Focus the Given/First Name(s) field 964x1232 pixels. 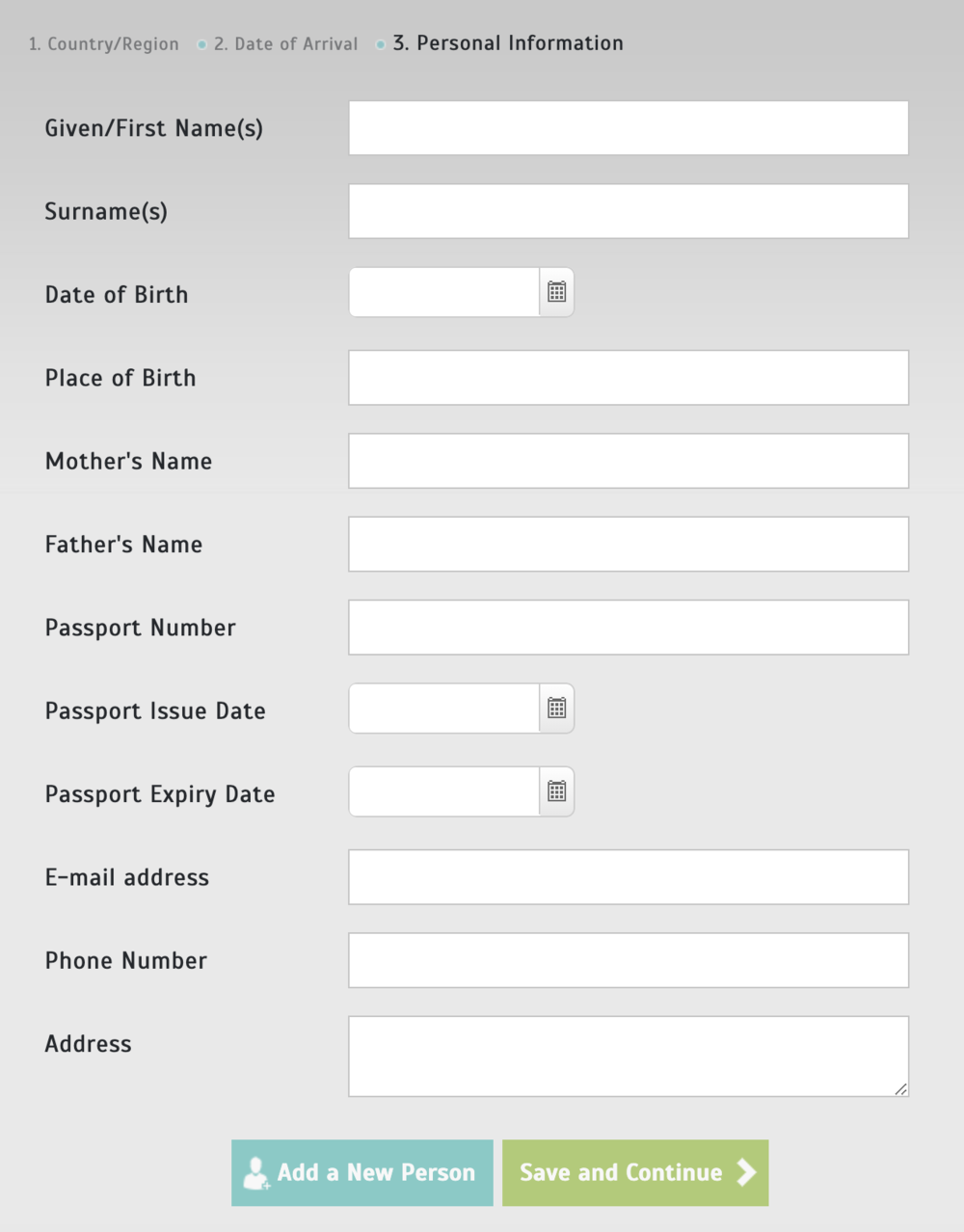pyautogui.click(x=629, y=128)
